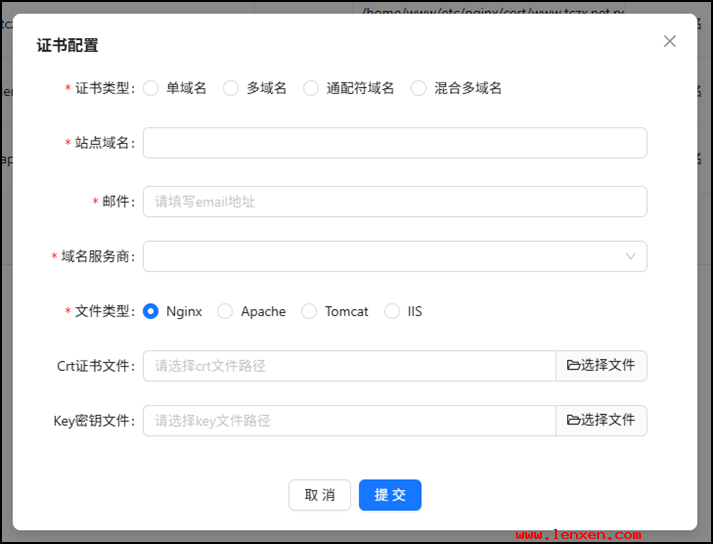Click the 取消 cancel button
This screenshot has height=544, width=713.
(x=320, y=495)
